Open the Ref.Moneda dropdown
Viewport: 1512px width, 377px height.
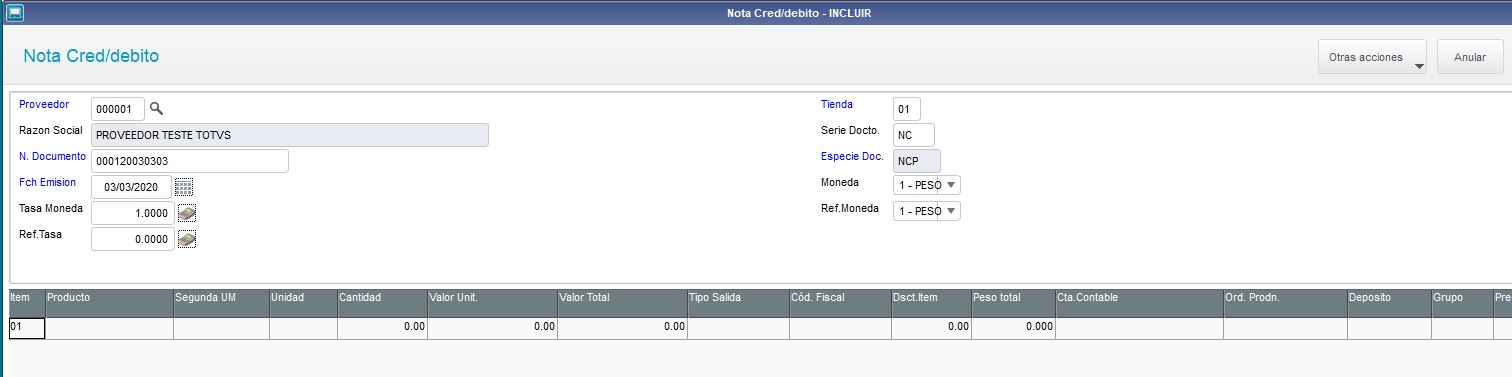point(927,211)
